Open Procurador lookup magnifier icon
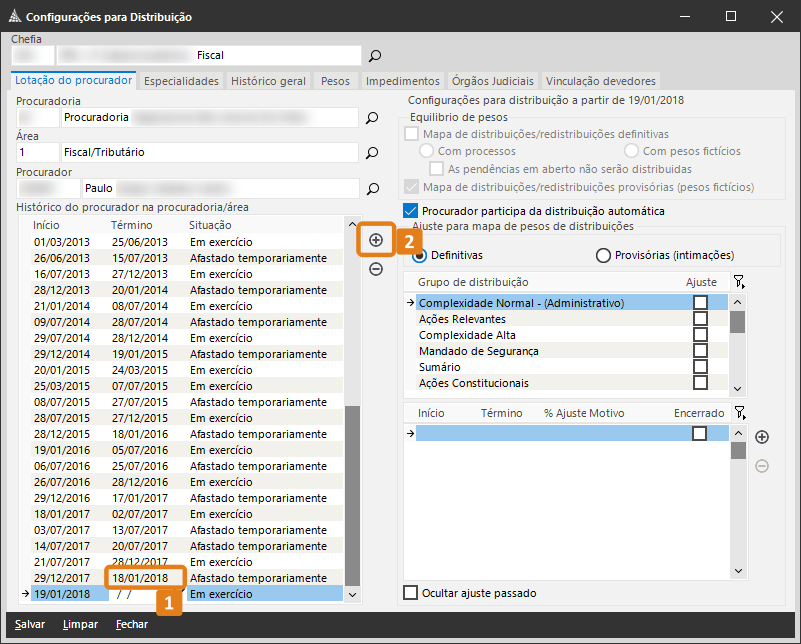The width and height of the screenshot is (801, 644). (x=372, y=188)
